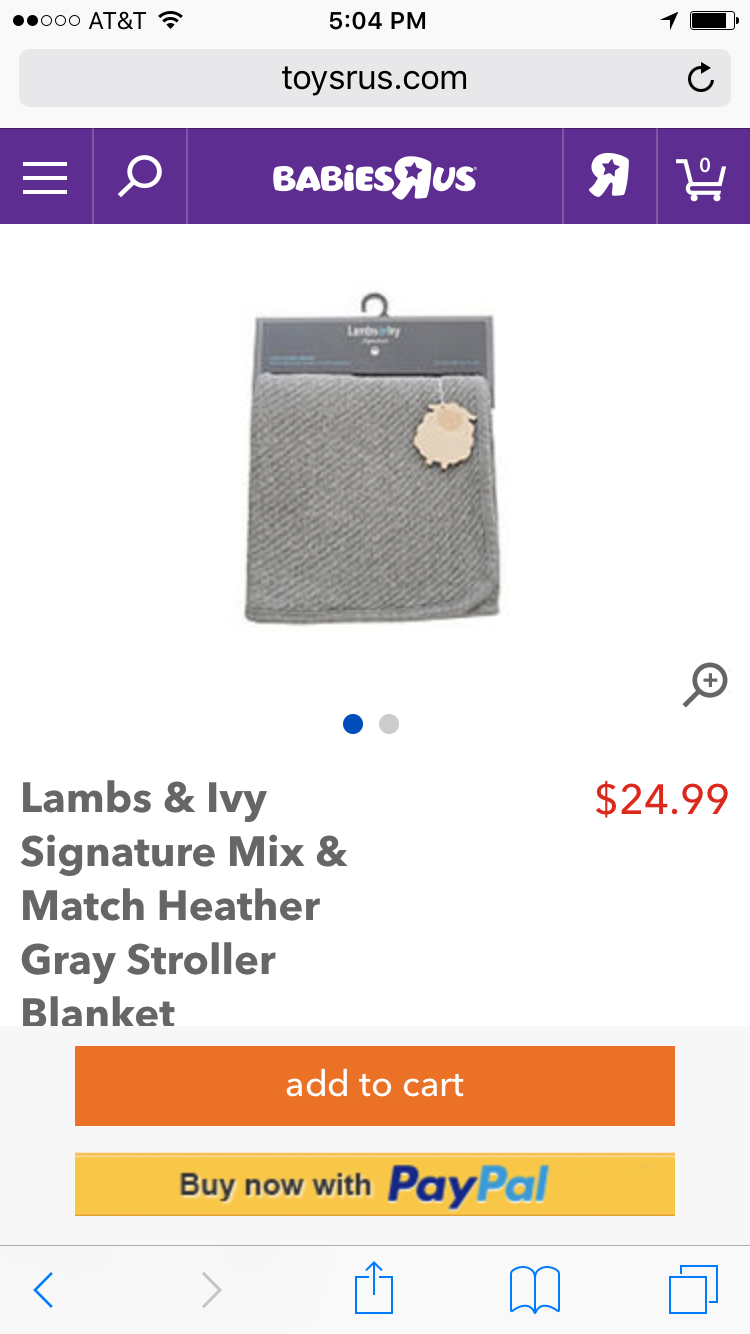Open the hamburger navigation menu
750x1334 pixels.
pos(45,177)
